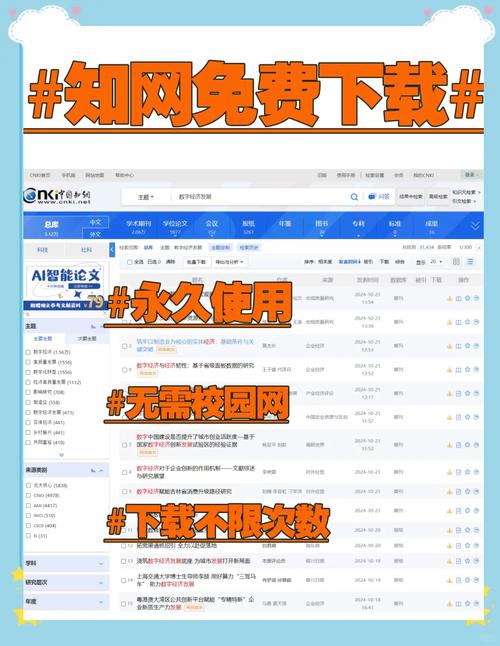
Task: Select the 社科 category tab
Action: [86, 250]
